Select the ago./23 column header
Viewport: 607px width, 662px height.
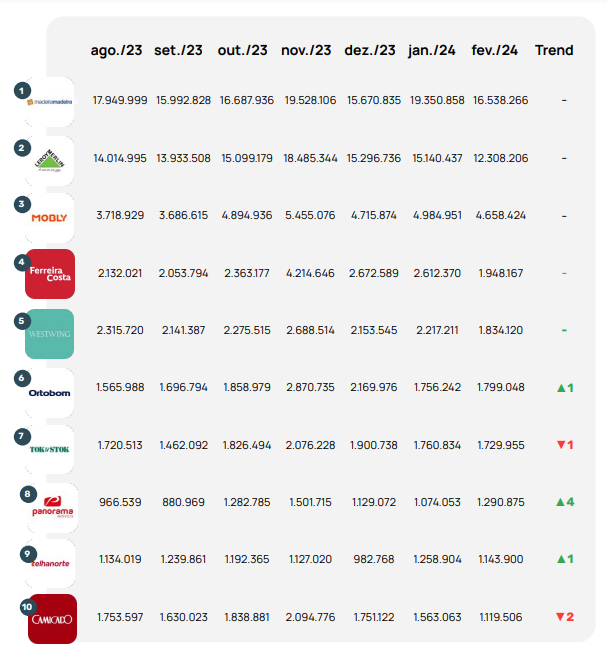click(115, 50)
